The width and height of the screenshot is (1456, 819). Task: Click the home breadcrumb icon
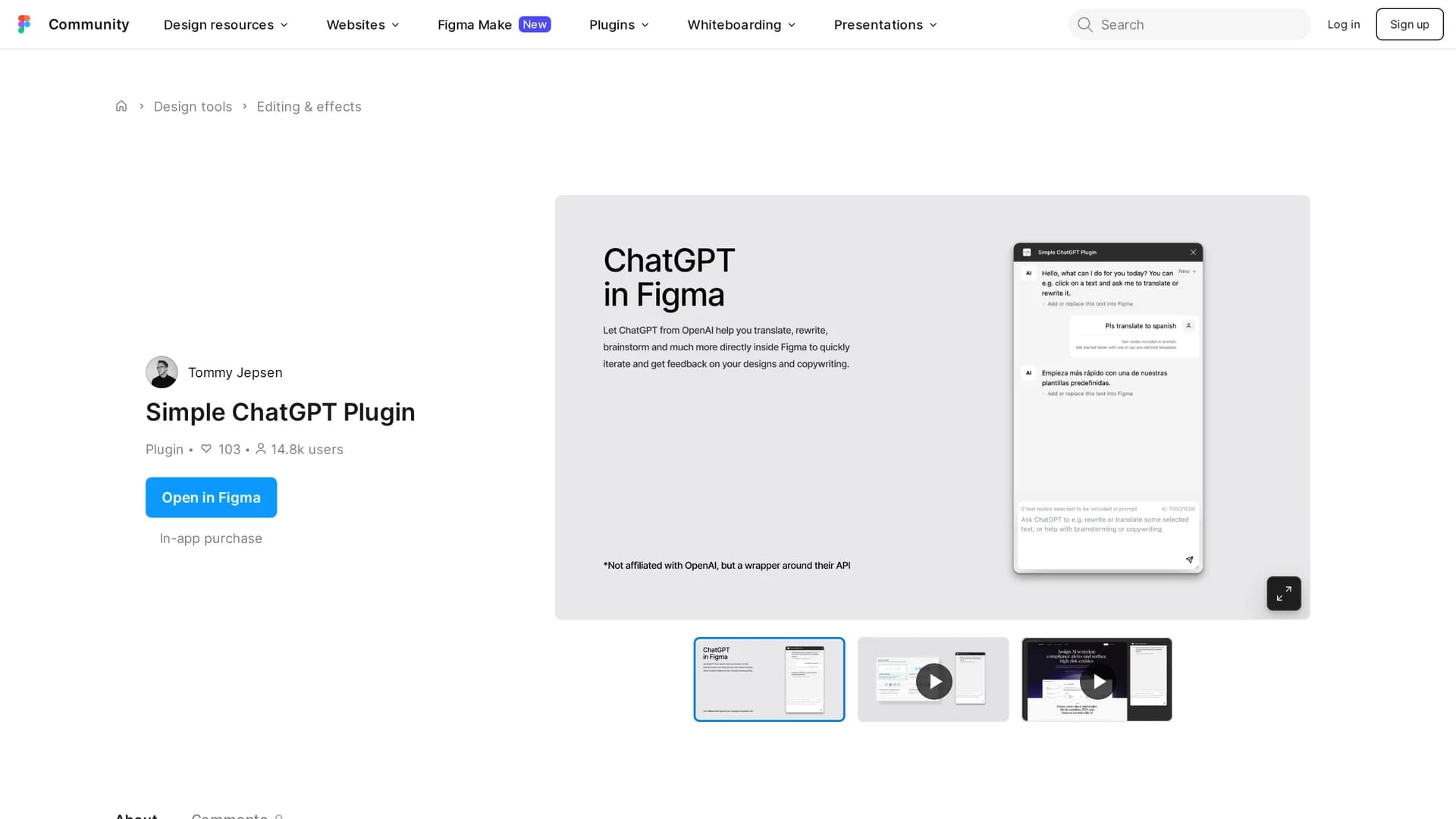121,106
